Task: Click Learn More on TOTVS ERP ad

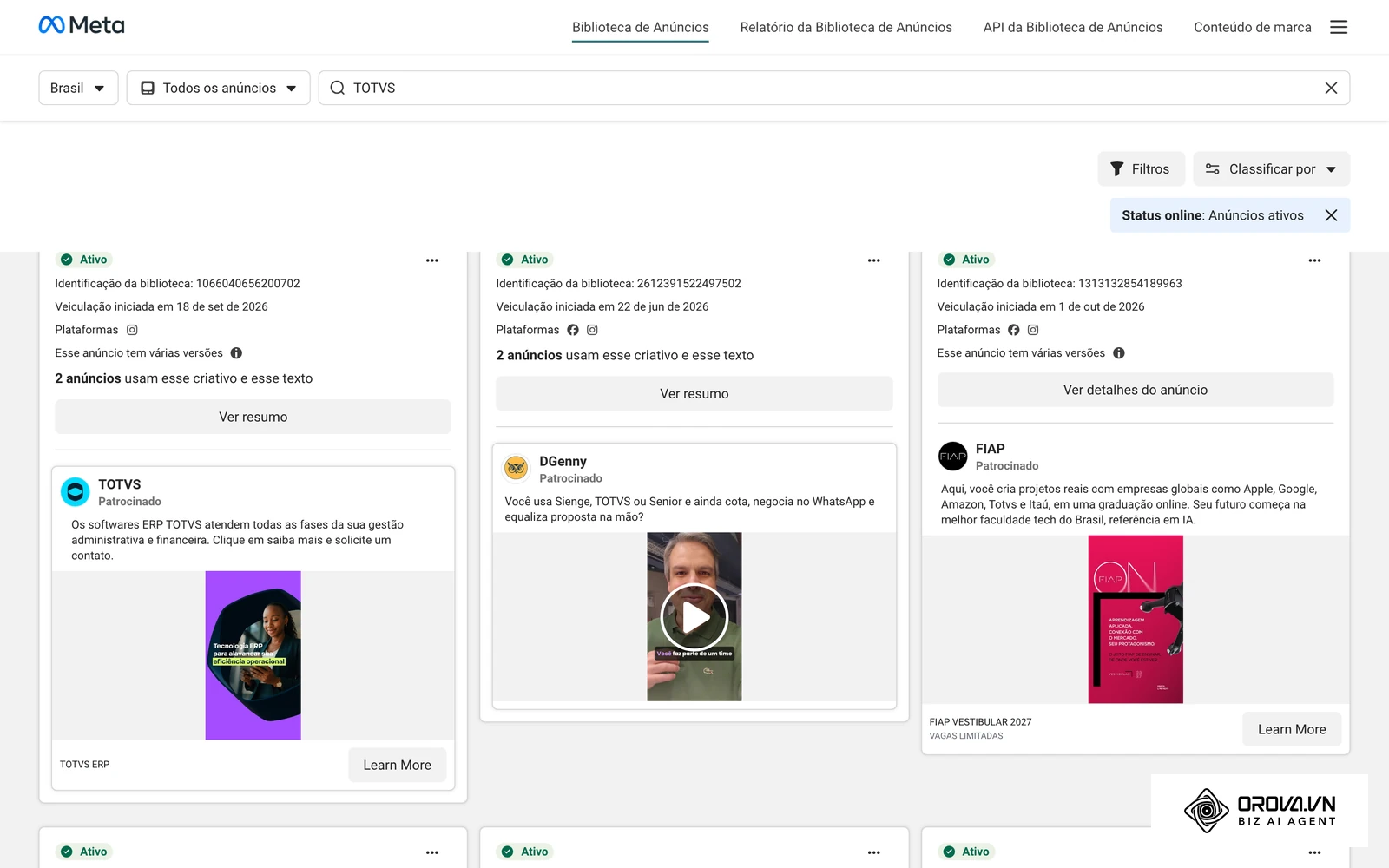Action: (398, 765)
